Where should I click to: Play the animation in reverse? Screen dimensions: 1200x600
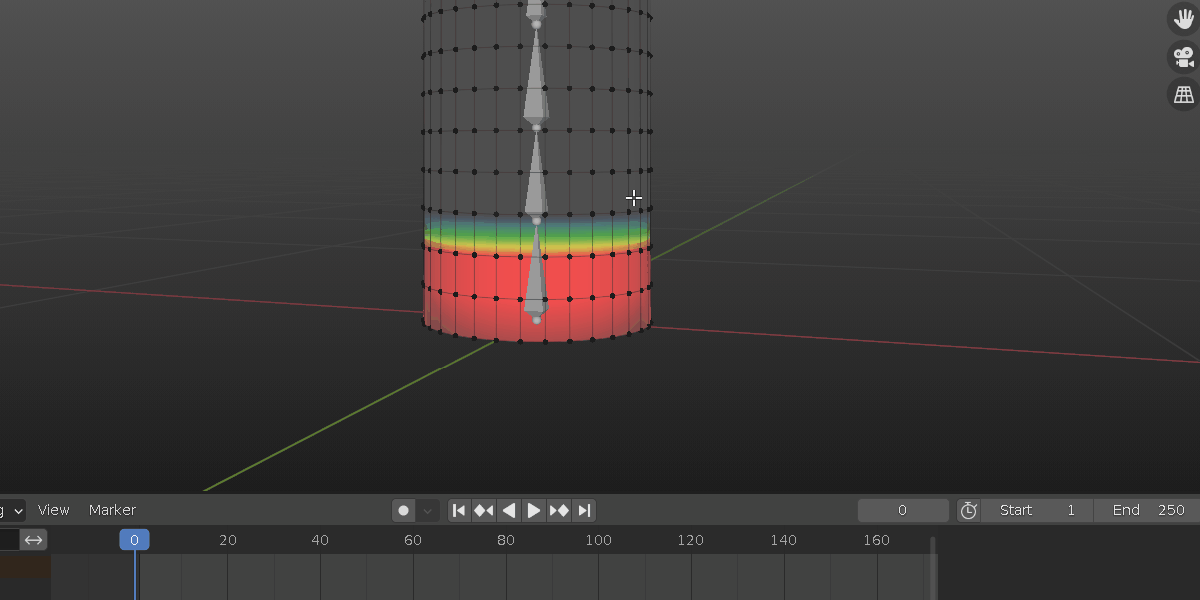(x=509, y=510)
